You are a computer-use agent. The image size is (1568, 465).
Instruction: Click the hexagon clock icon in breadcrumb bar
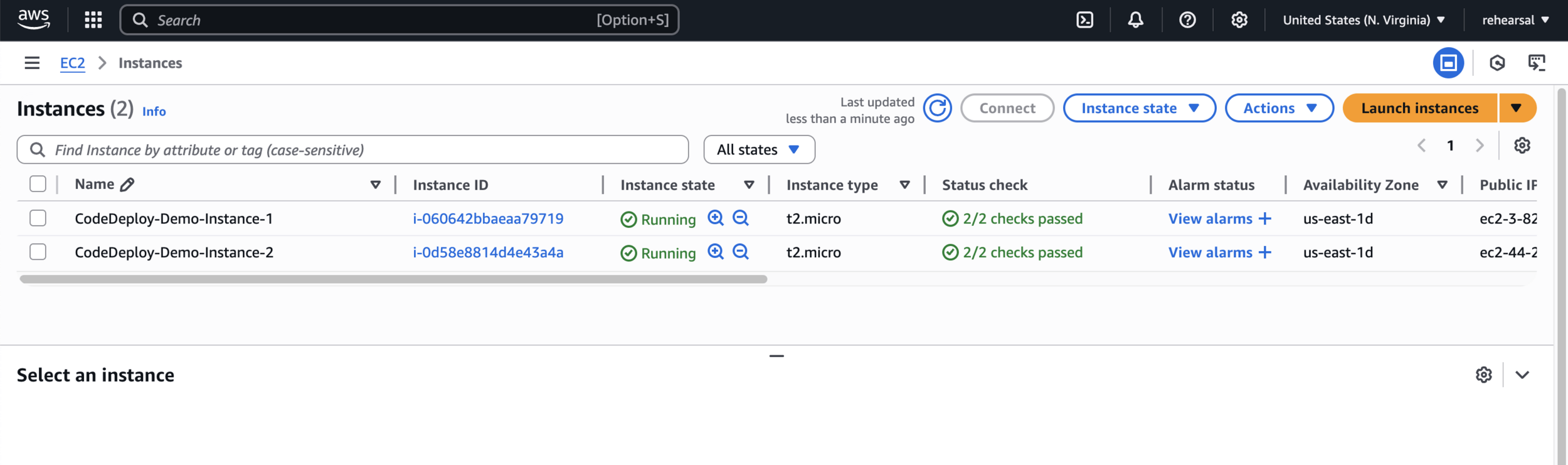[1497, 63]
